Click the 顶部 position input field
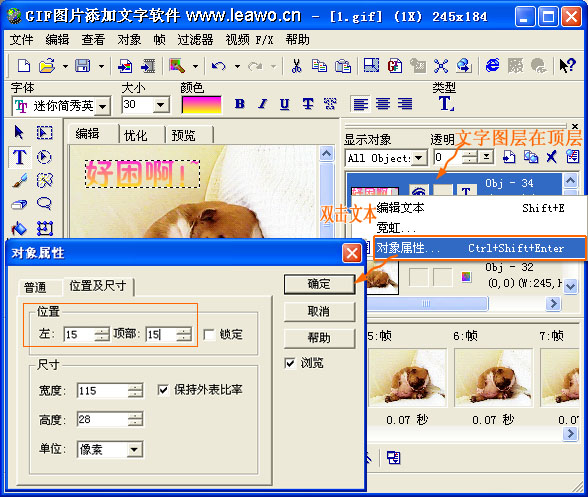 tap(161, 334)
